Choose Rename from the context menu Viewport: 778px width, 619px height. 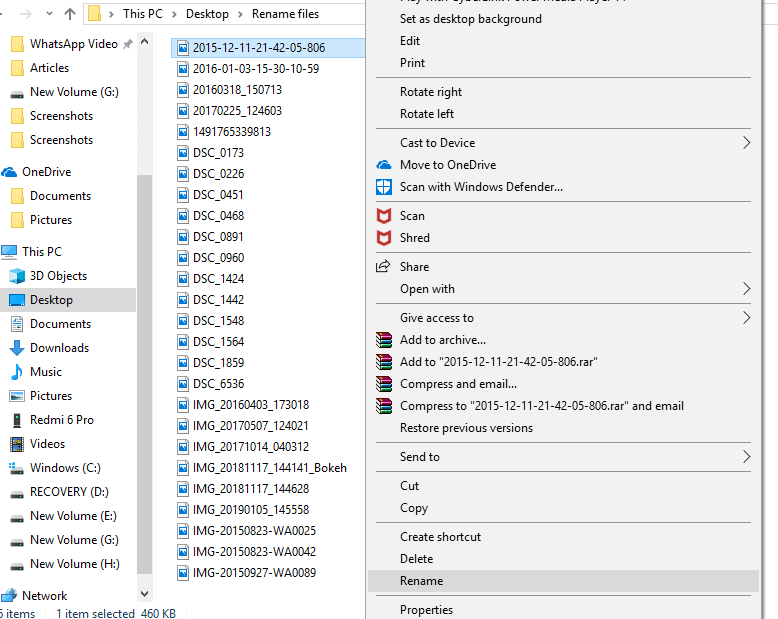click(421, 581)
